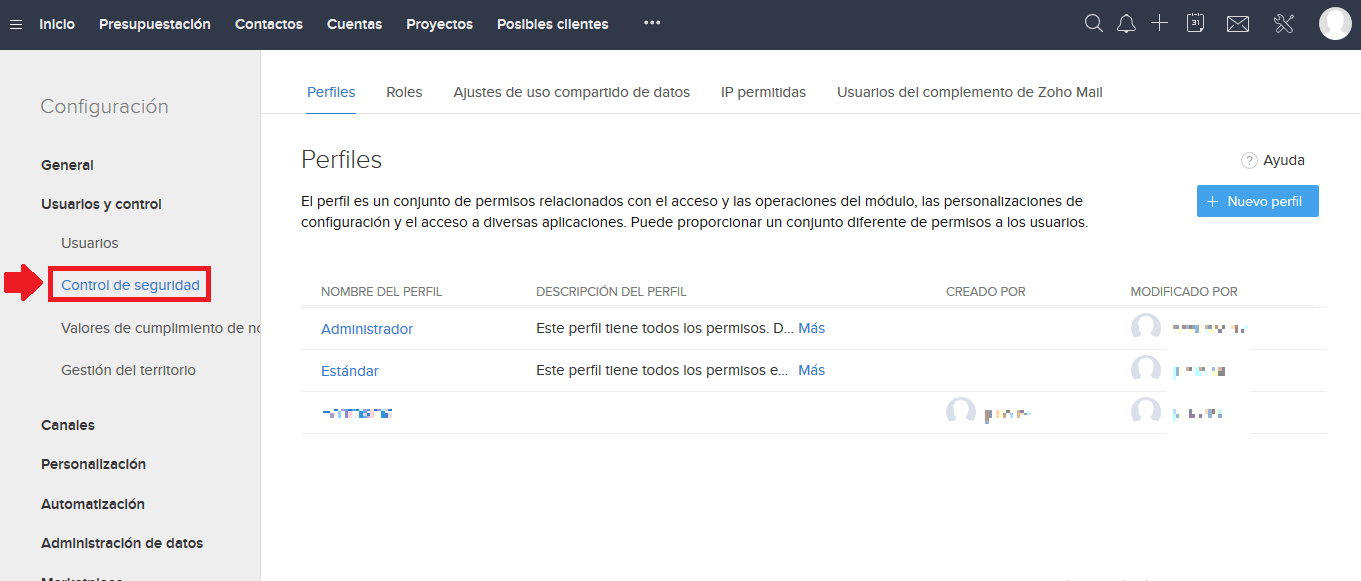Open the Automatización section
Screen dimensions: 1361x581
click(92, 503)
